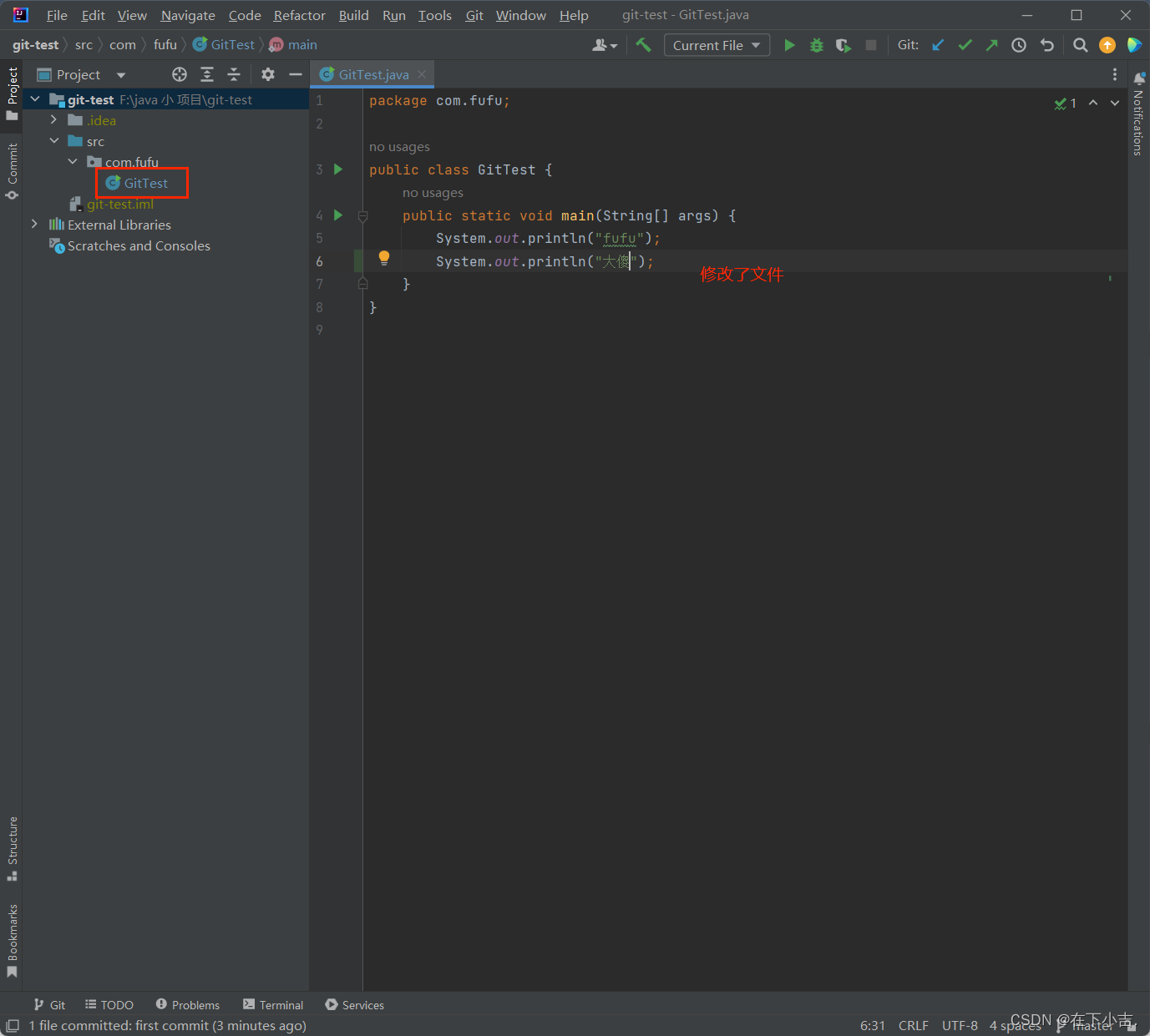
Task: Open the TODO tool window
Action: [109, 1005]
